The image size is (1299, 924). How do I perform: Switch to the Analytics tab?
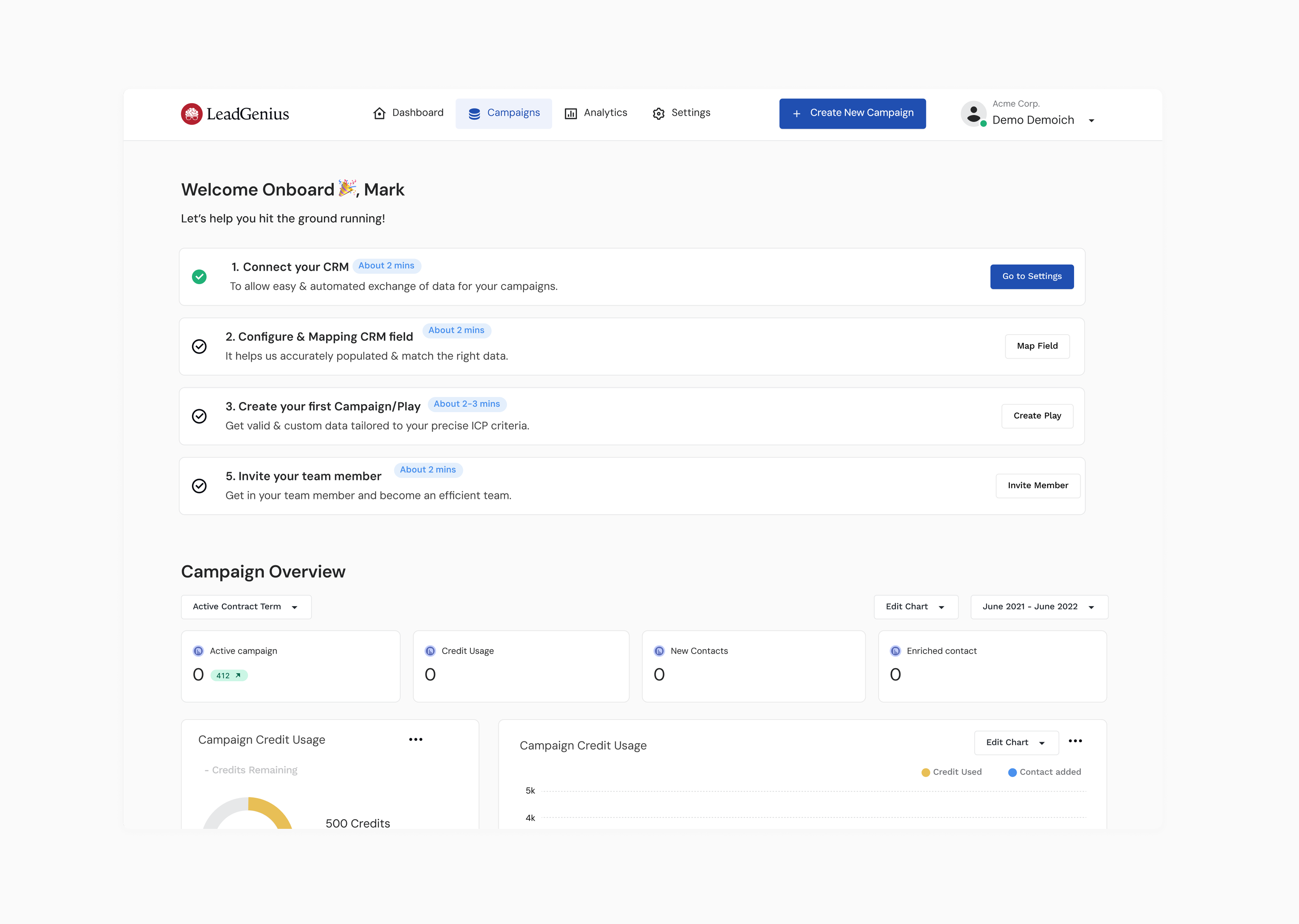596,113
